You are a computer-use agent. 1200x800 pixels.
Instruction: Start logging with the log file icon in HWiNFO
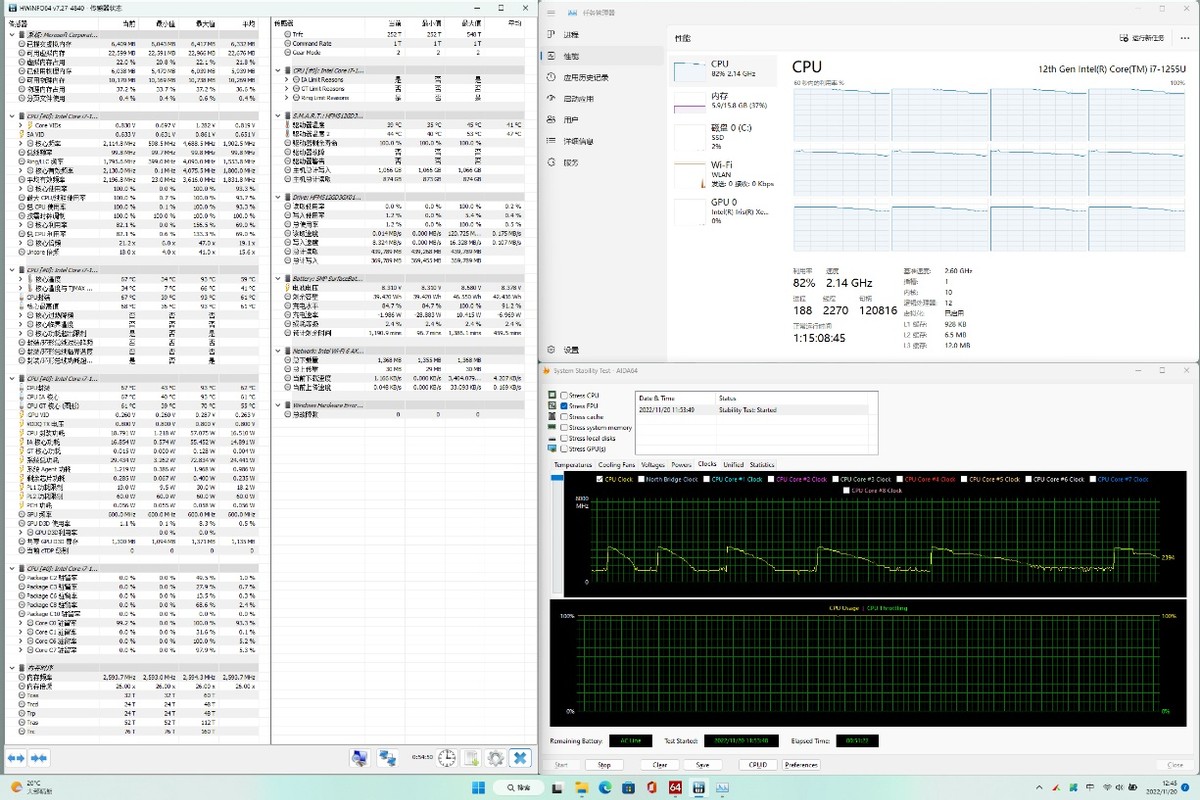click(x=470, y=760)
